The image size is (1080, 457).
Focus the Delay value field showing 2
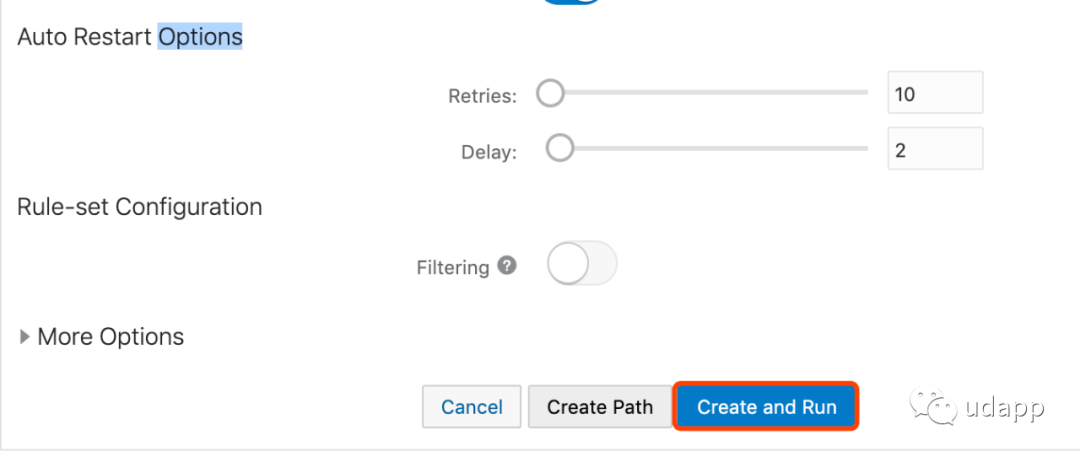tap(935, 148)
